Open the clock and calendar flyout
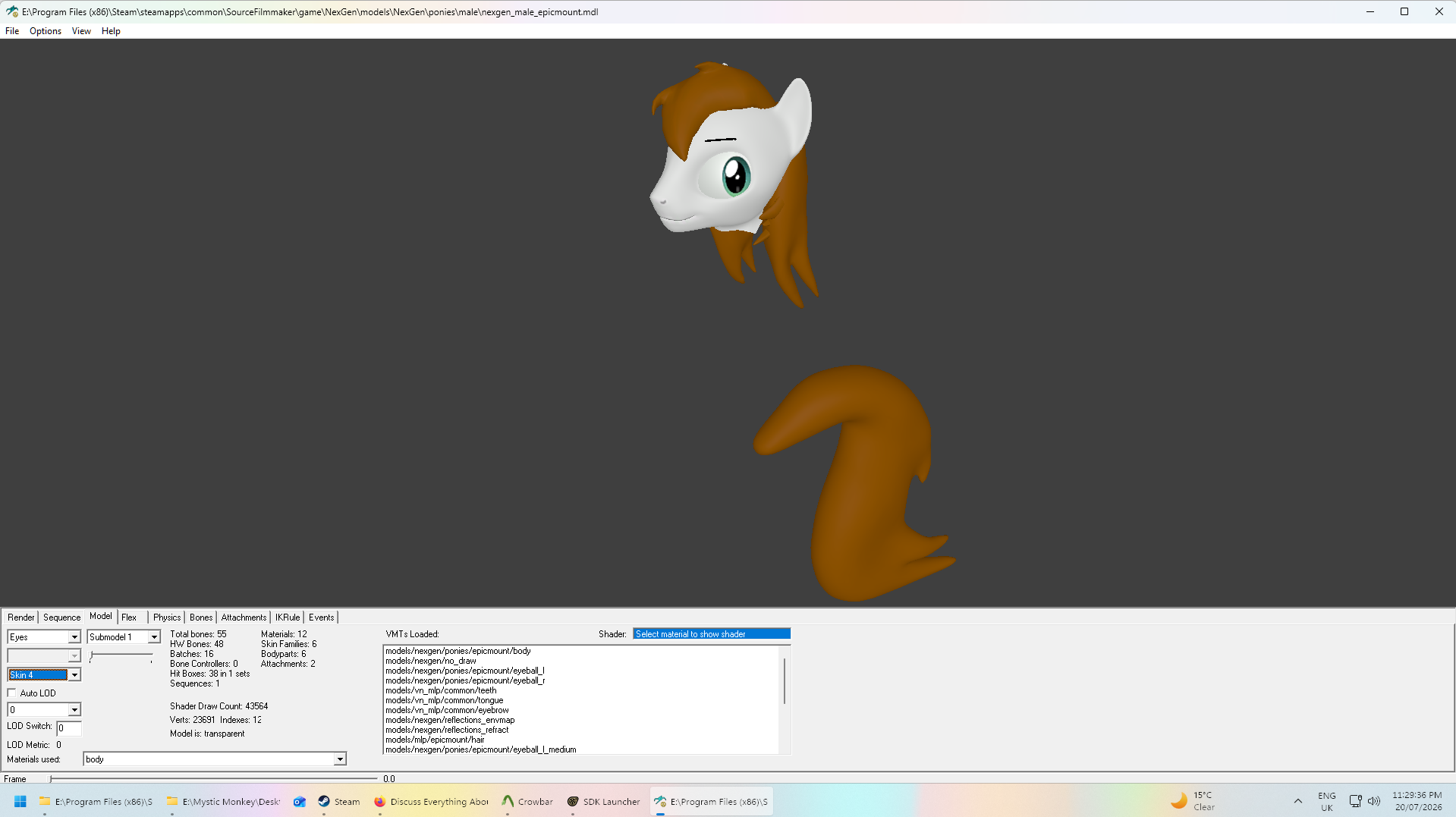This screenshot has height=817, width=1456. point(1417,801)
